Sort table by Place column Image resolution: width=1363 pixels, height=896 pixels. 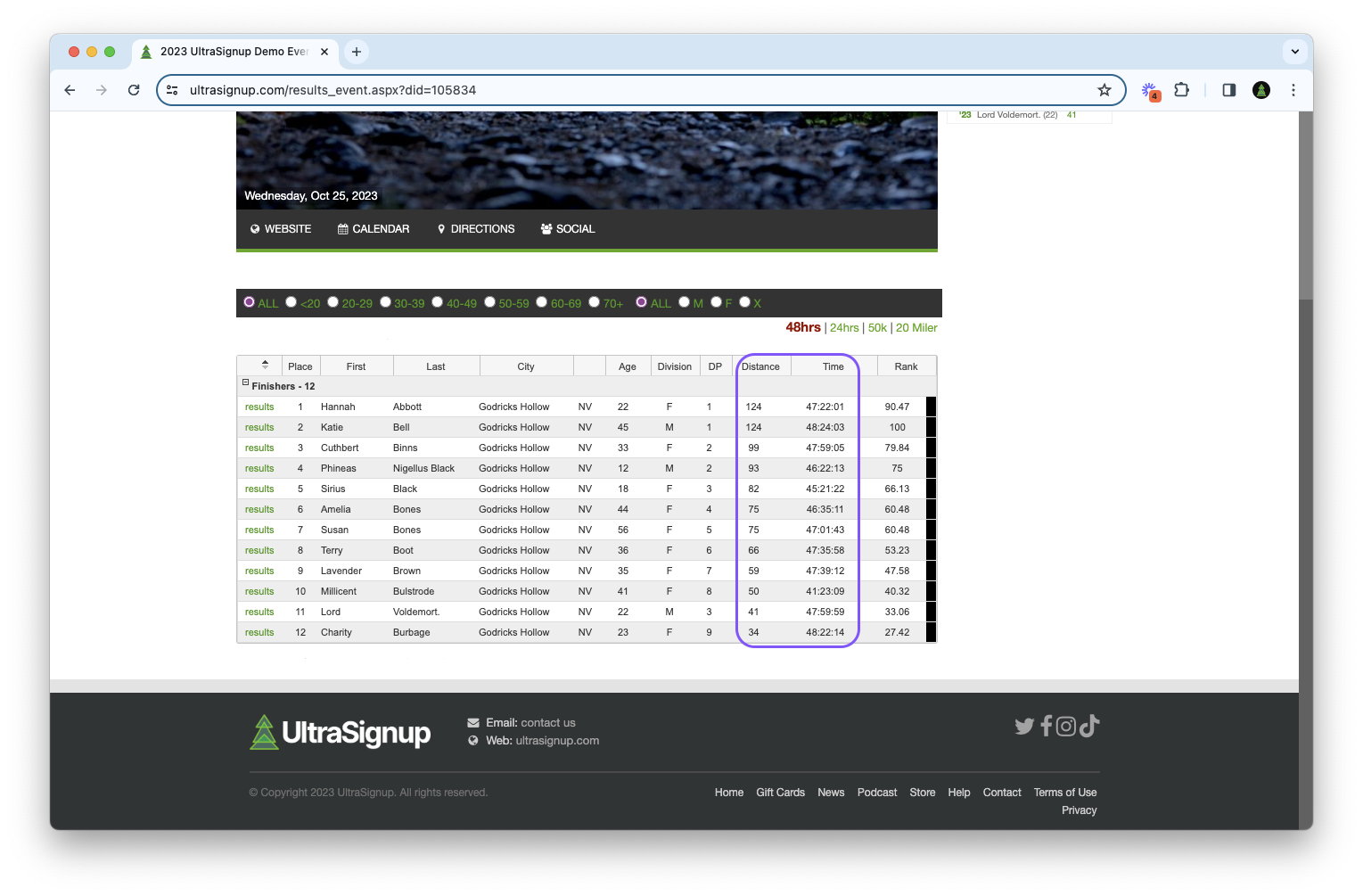coord(300,366)
